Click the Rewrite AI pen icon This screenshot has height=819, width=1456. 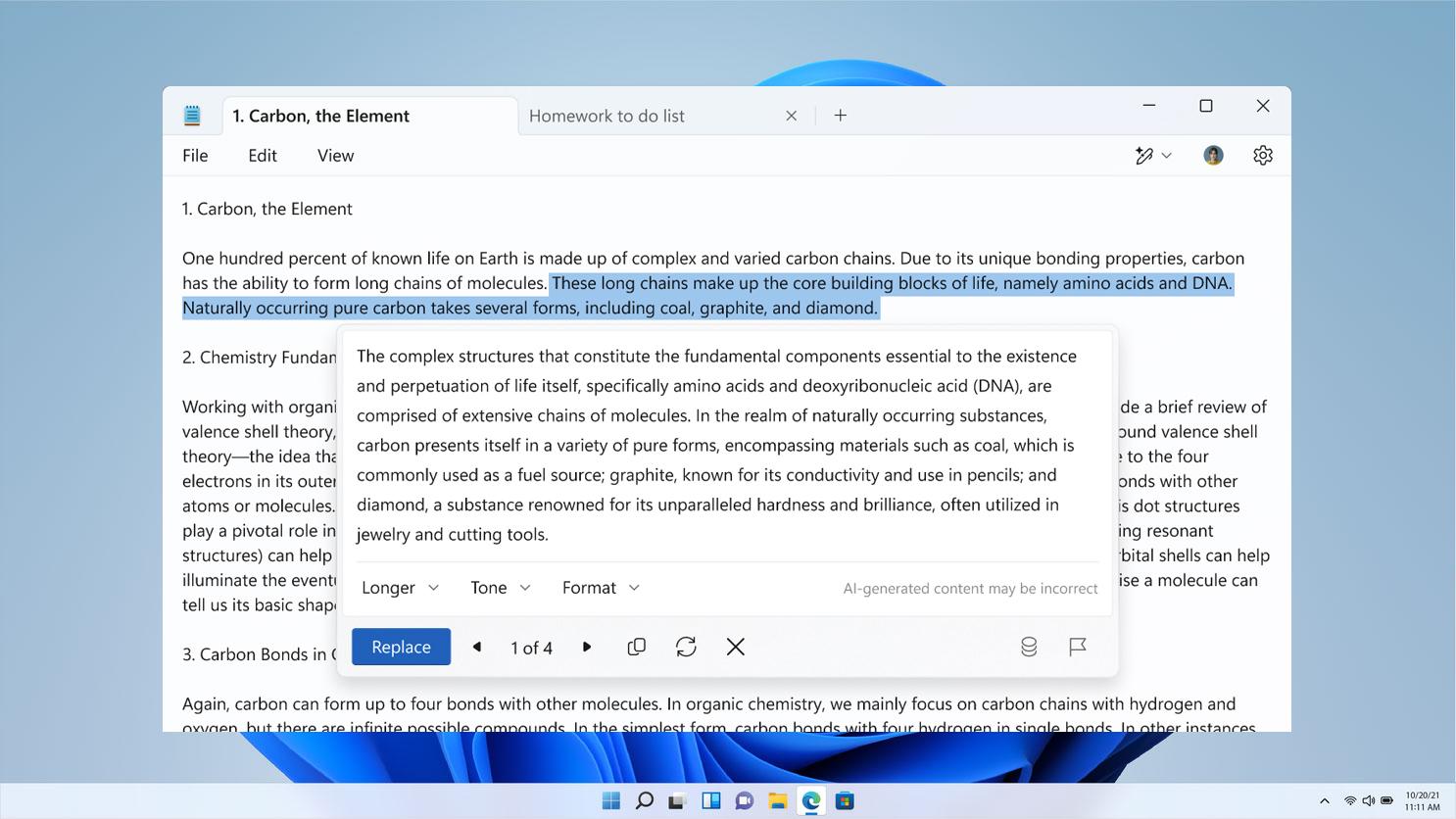click(x=1144, y=156)
